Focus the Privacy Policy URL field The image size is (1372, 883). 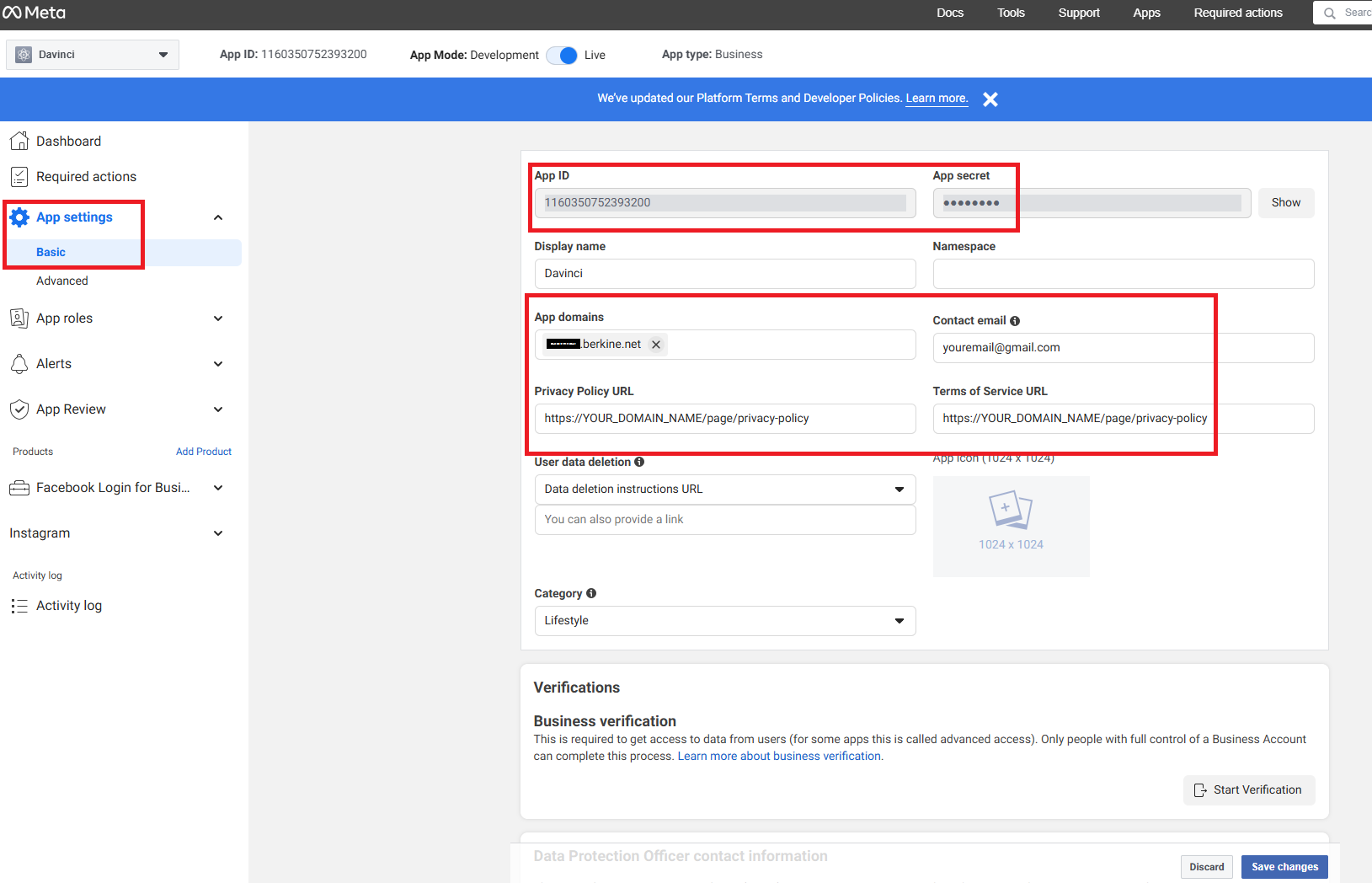pos(725,419)
